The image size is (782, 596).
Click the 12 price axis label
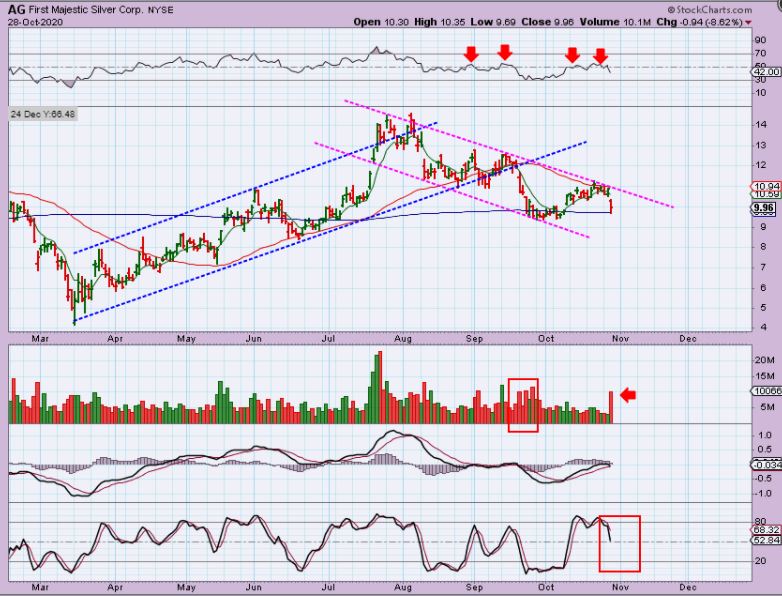761,165
